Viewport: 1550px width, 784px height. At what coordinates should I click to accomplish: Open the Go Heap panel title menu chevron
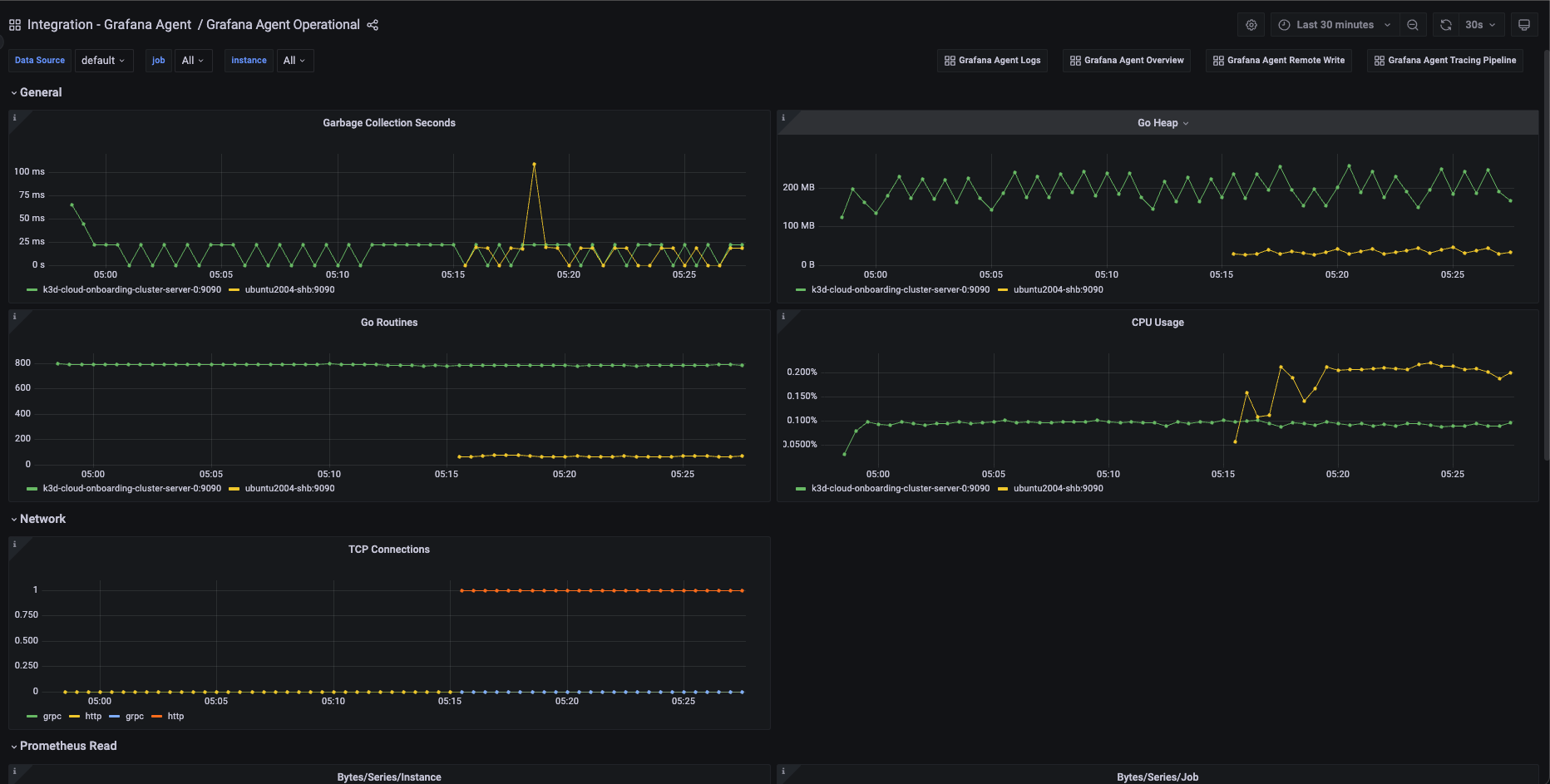coord(1186,122)
